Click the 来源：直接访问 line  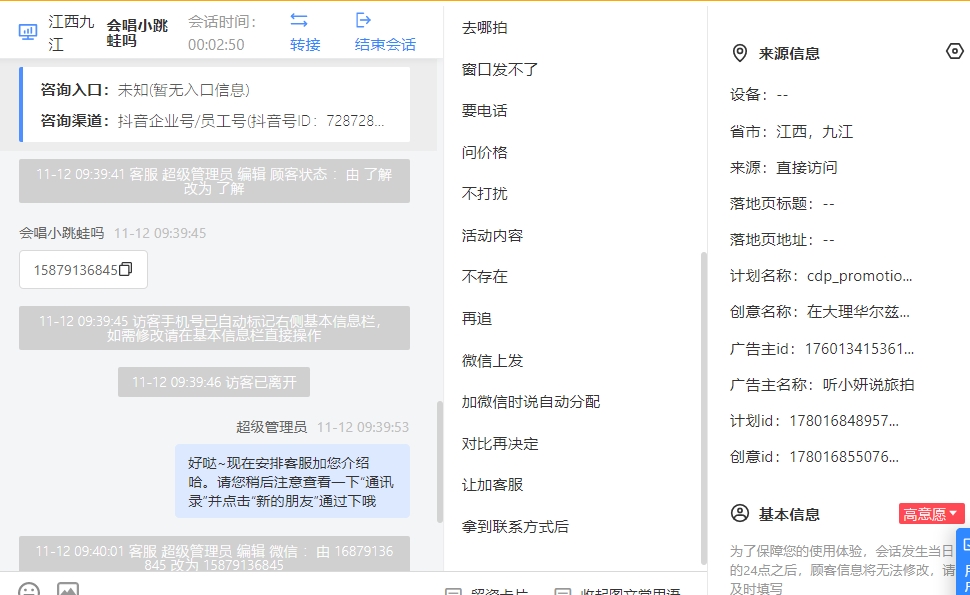pos(784,168)
